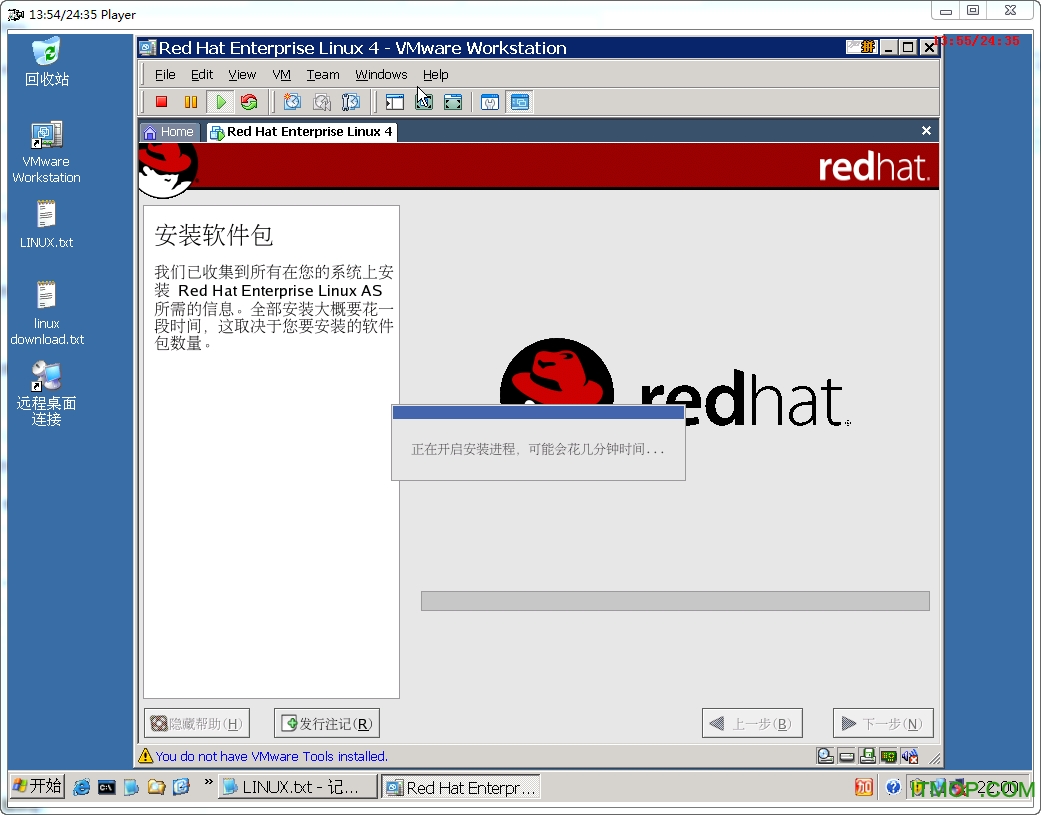Power on the VM using green play
The image size is (1041, 815).
coord(220,102)
